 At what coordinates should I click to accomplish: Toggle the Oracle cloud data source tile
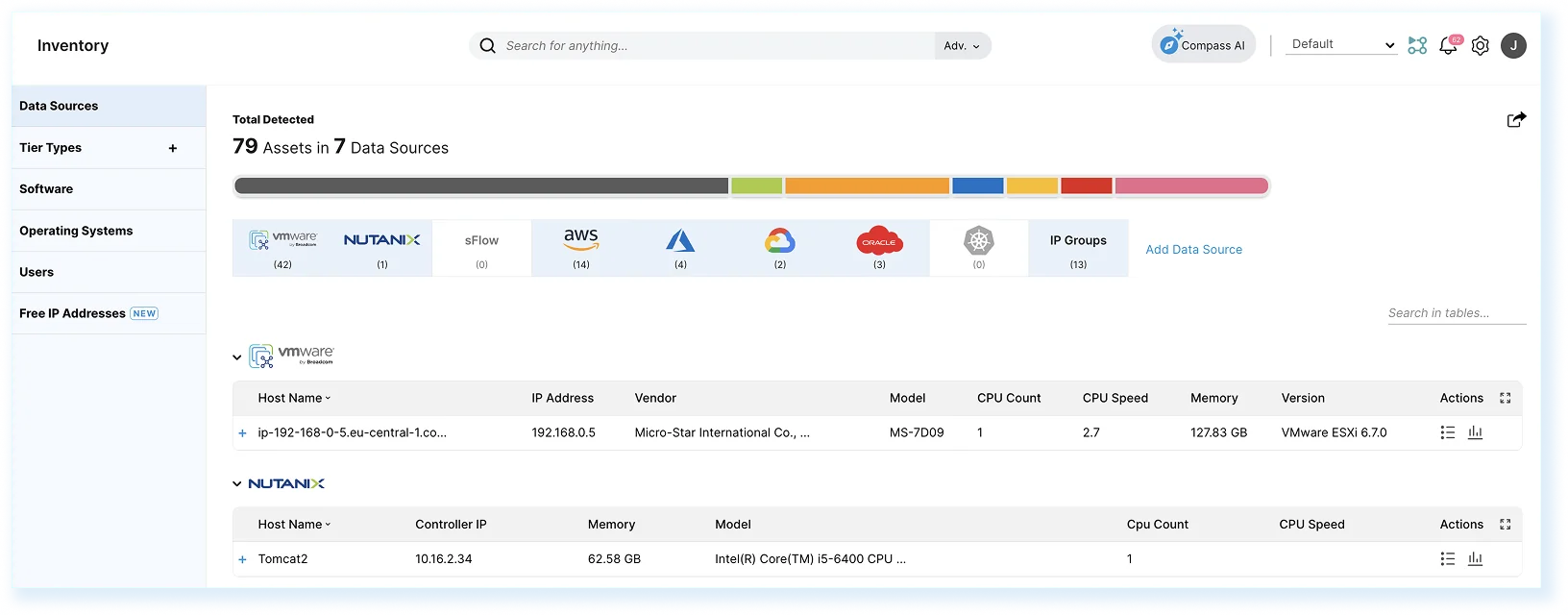point(879,248)
